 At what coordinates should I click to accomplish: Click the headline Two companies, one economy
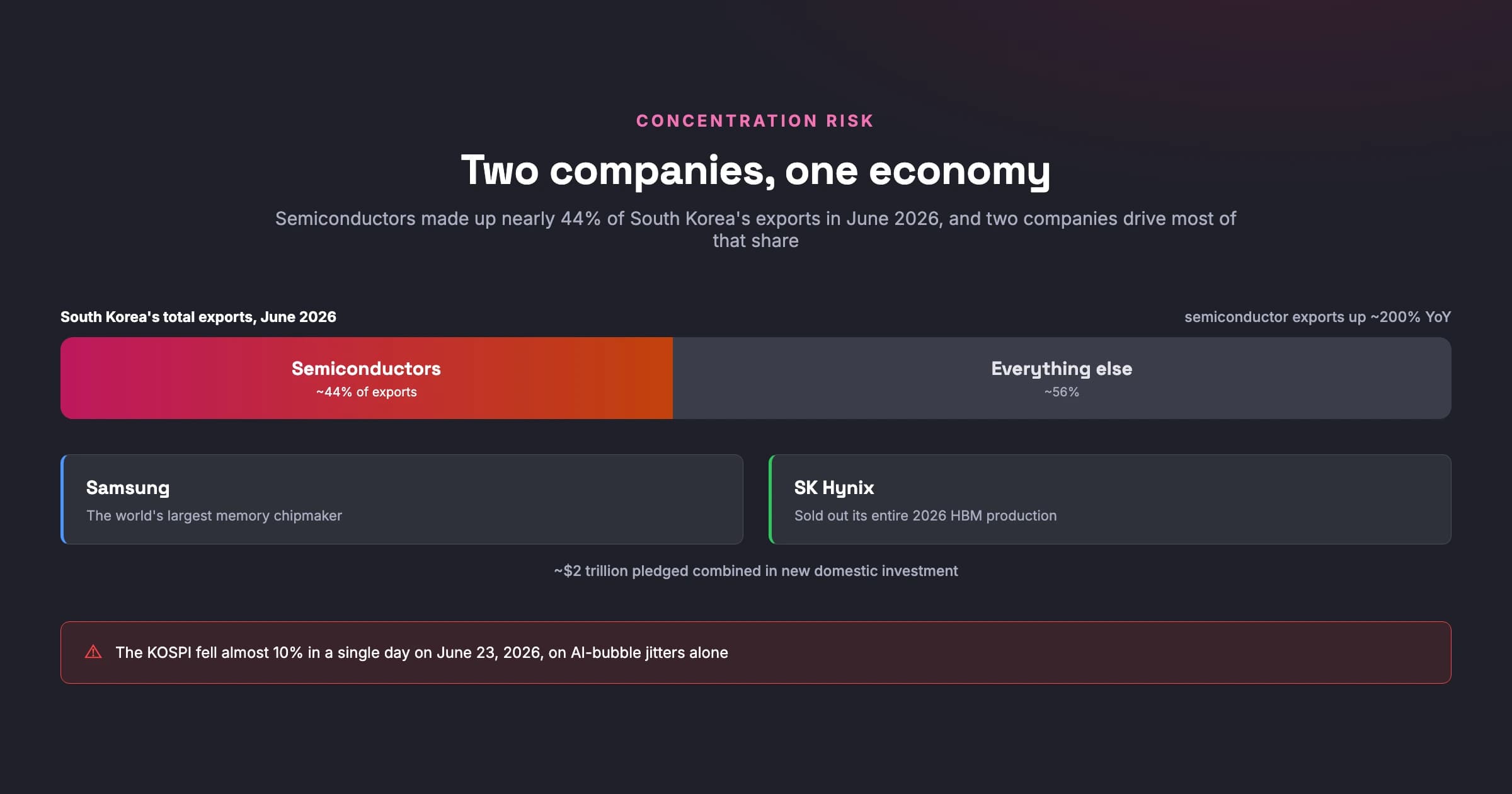pyautogui.click(x=755, y=170)
